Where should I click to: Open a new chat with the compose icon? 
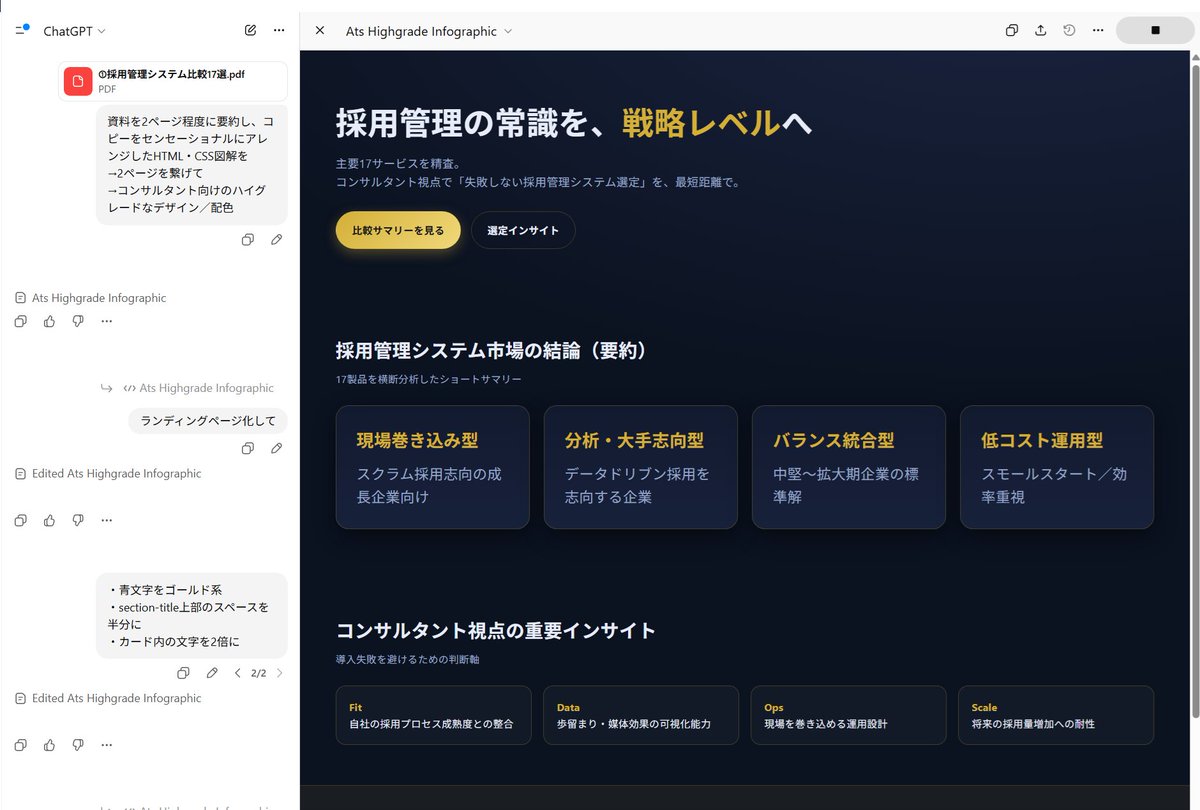pos(250,30)
